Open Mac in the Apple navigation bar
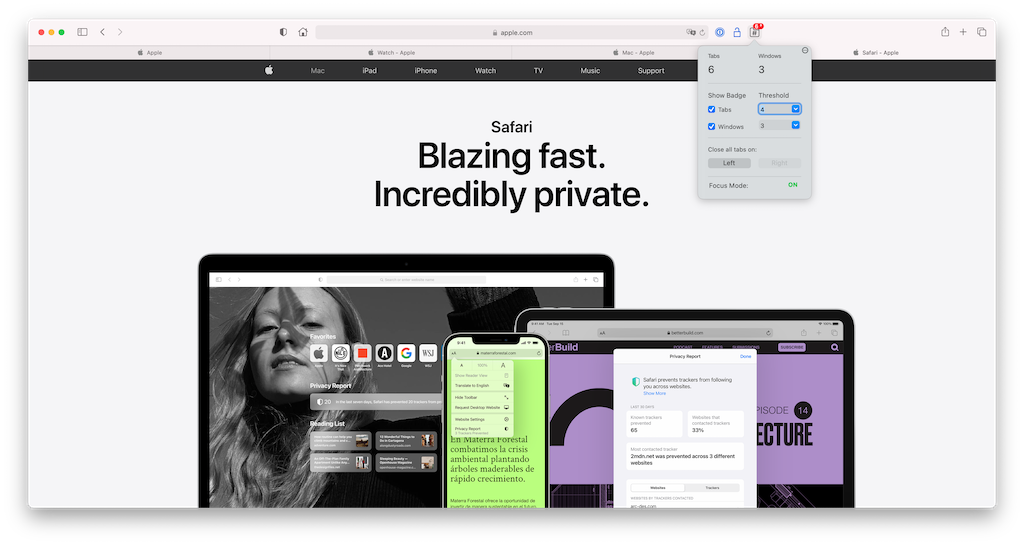Viewport: 1024px width, 545px height. tap(317, 70)
